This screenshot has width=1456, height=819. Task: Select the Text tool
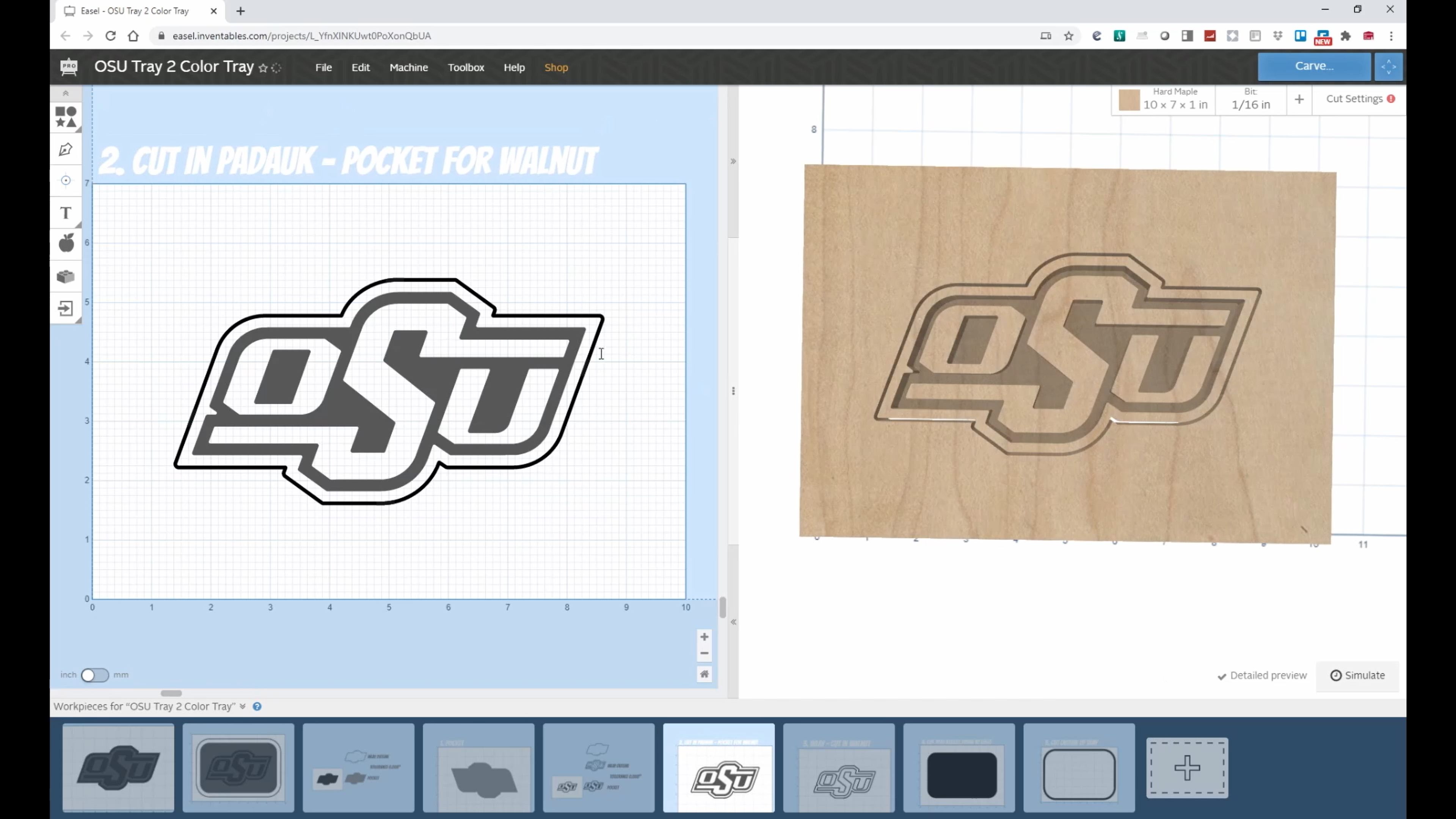coord(66,213)
